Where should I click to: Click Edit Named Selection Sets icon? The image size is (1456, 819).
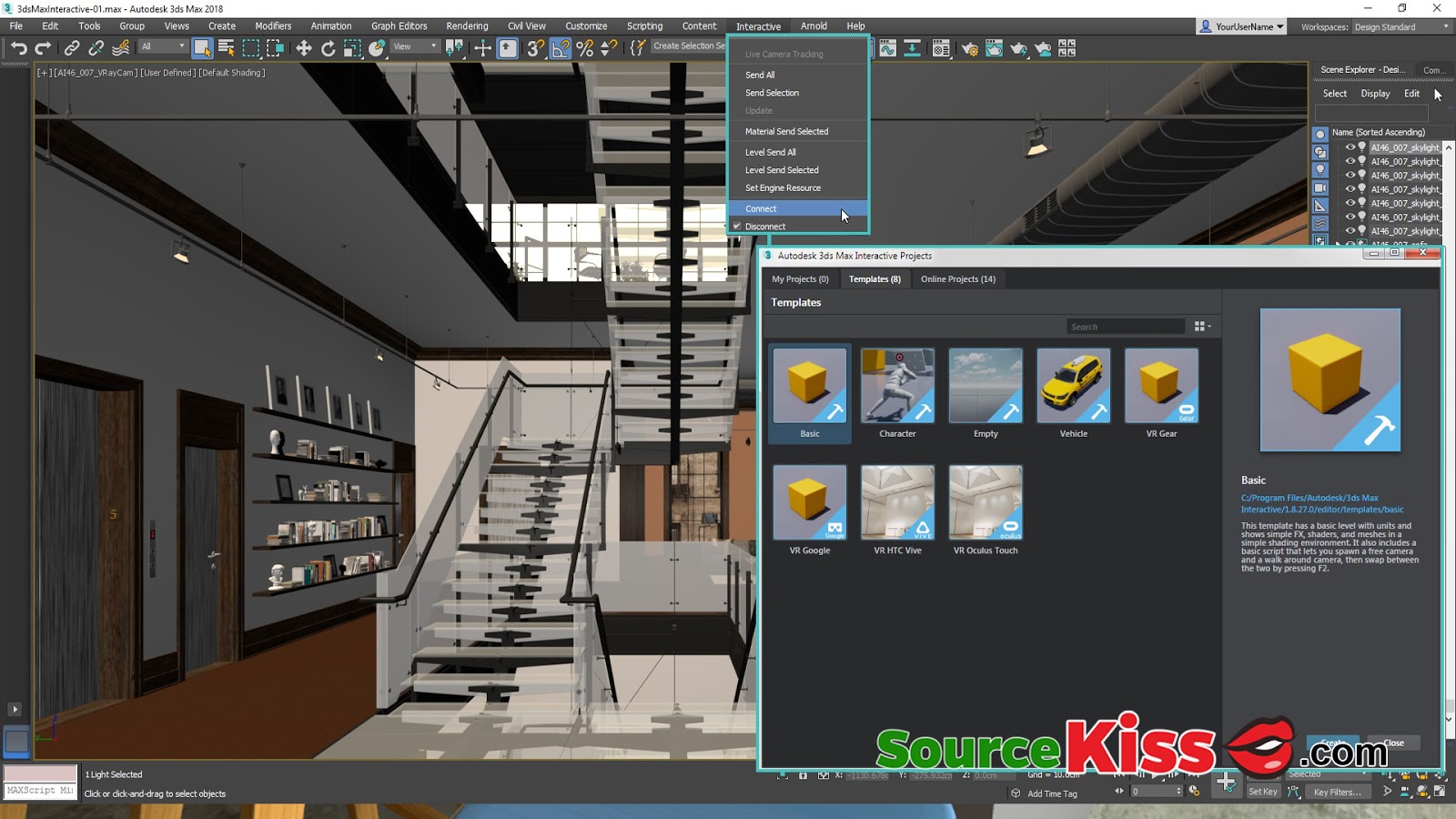click(x=638, y=47)
